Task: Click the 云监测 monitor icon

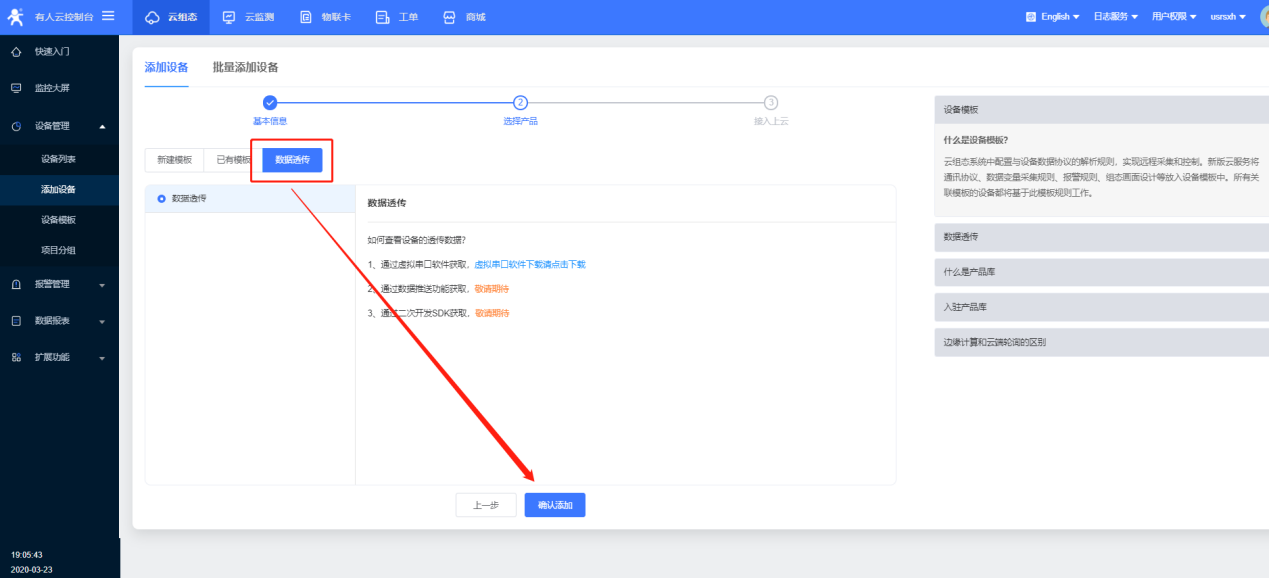Action: point(229,17)
